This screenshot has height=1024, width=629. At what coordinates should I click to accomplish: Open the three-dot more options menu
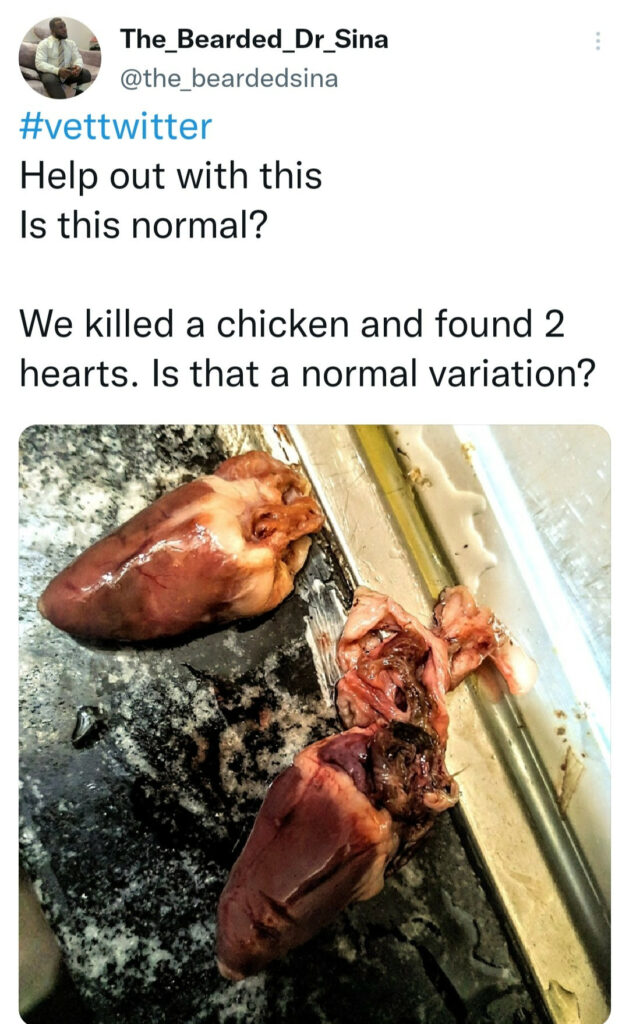pos(598,41)
